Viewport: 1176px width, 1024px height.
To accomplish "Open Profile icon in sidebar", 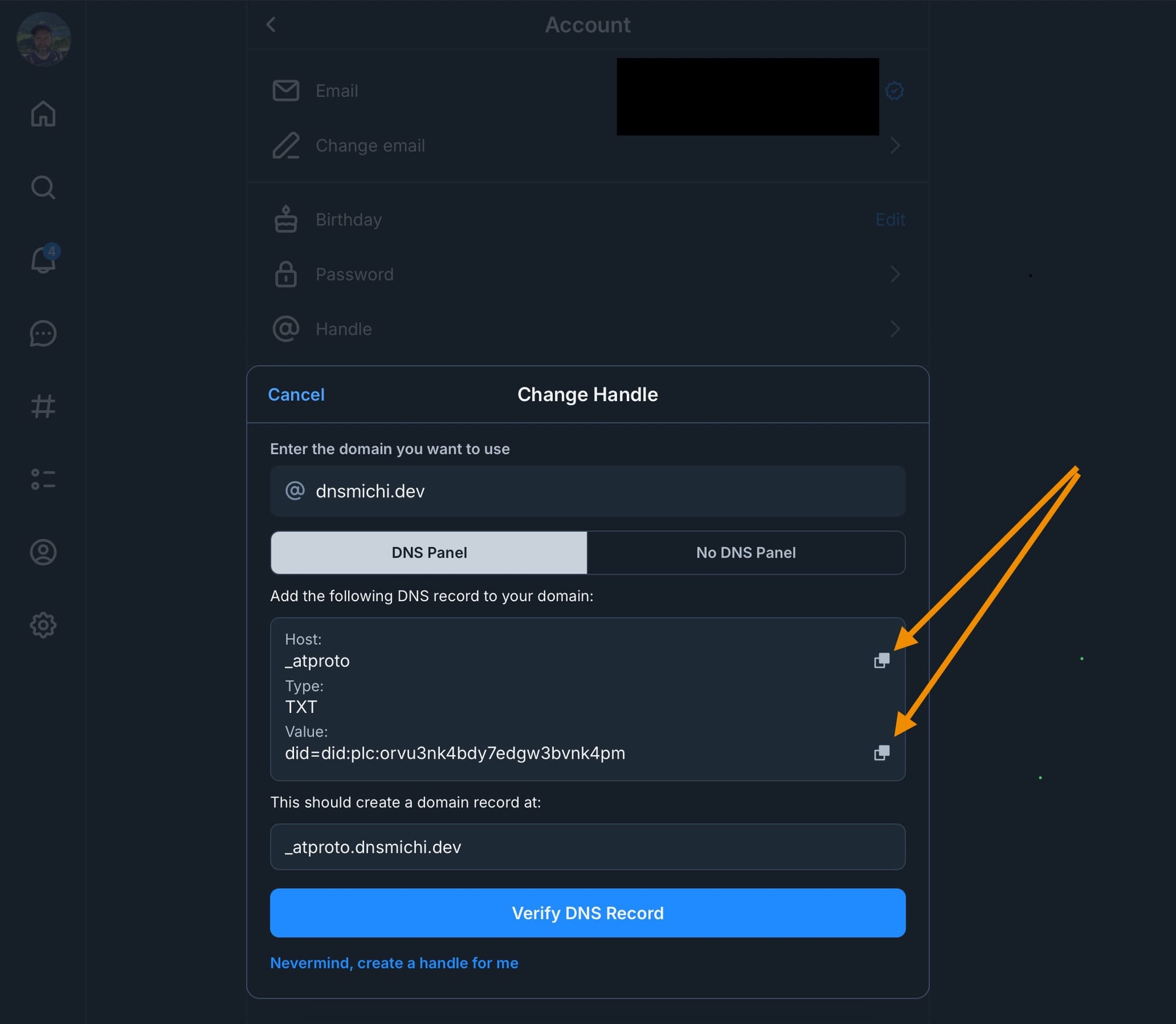I will click(43, 552).
